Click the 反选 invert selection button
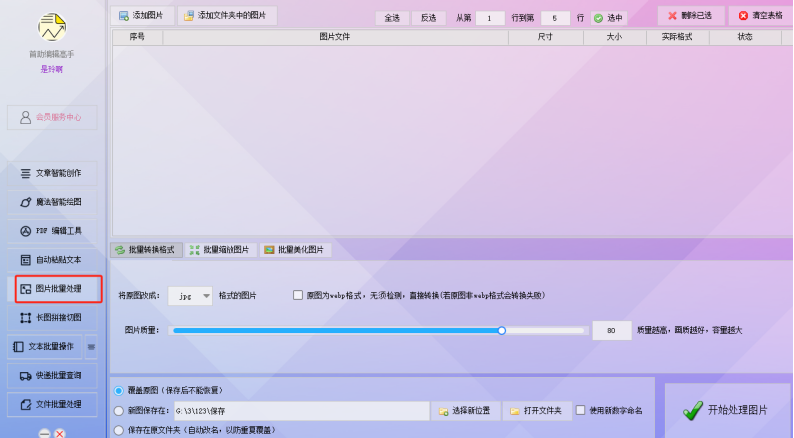 click(428, 18)
